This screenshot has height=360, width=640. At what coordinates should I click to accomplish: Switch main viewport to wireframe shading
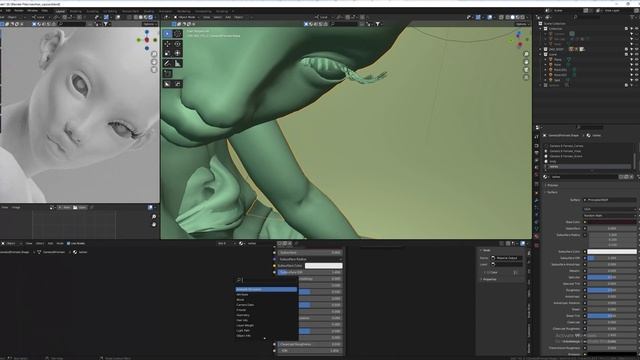click(507, 17)
